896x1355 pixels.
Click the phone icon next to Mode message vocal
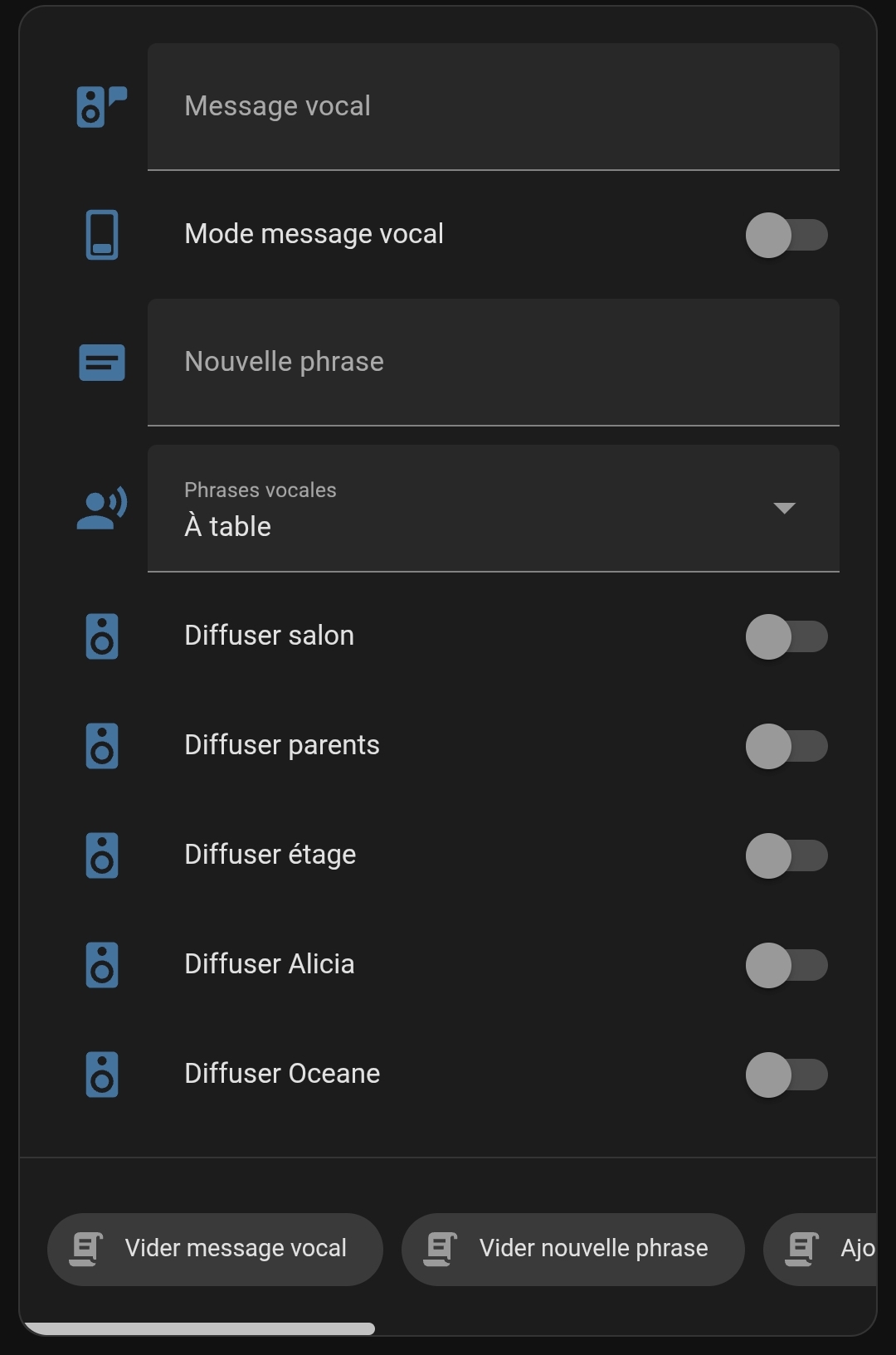click(102, 235)
